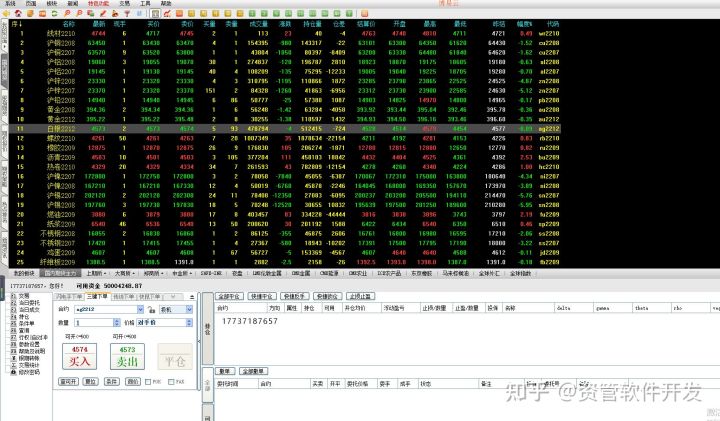Image resolution: width=720 pixels, height=421 pixels.
Task: Open the 特色功能 menu
Action: click(x=98, y=3)
